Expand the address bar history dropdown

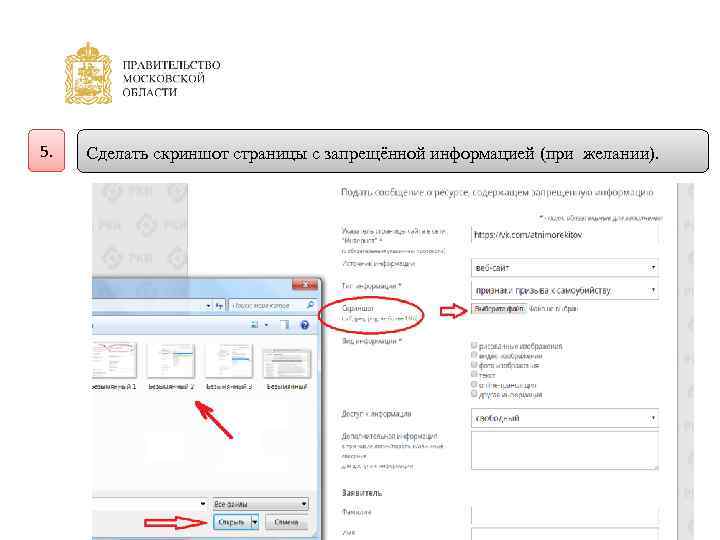208,305
